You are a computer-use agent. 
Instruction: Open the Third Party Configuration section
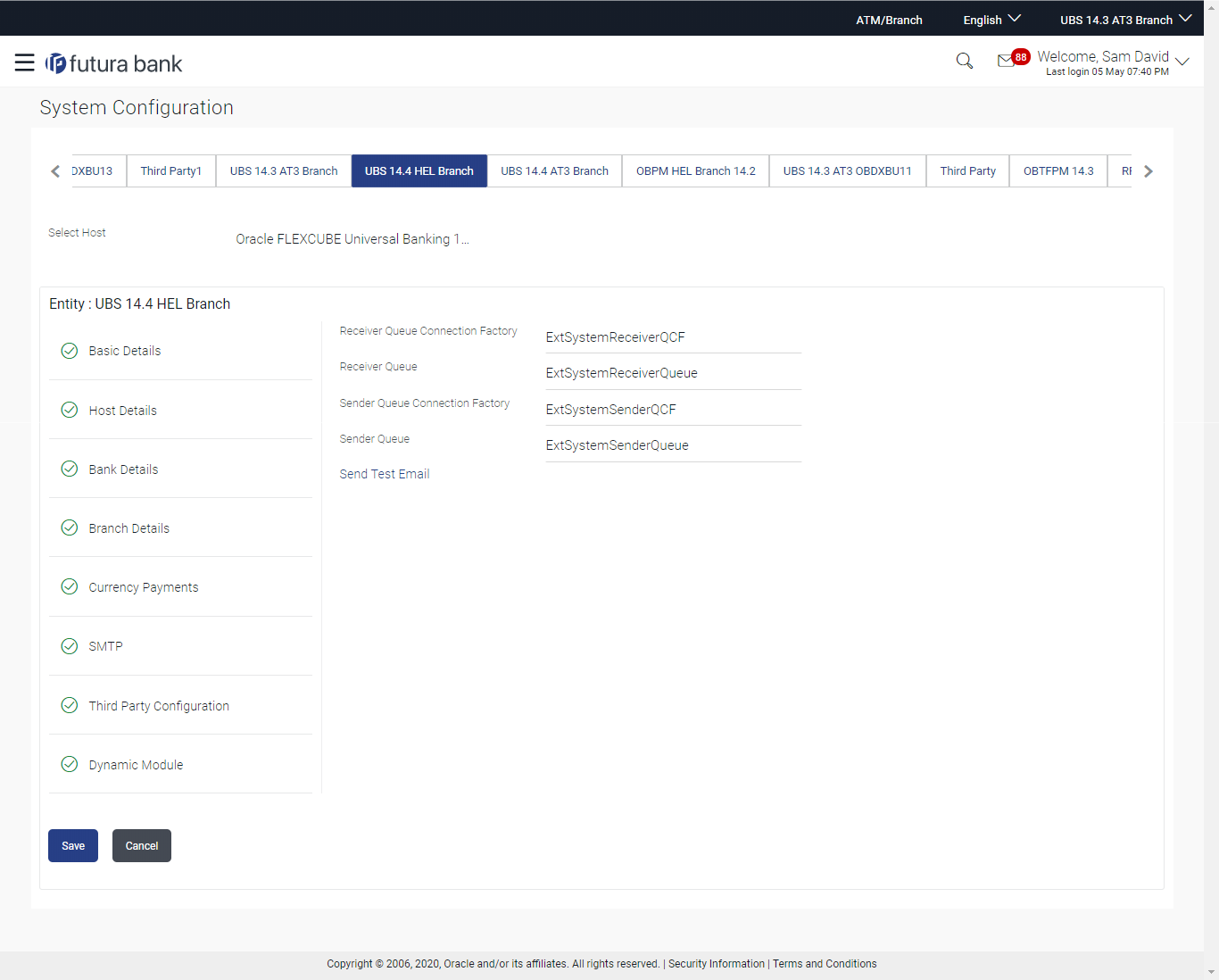click(x=180, y=705)
